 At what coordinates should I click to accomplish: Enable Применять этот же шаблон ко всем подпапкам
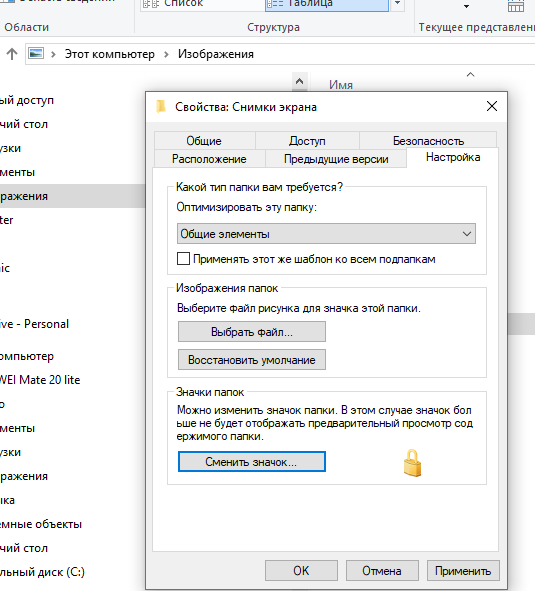183,259
